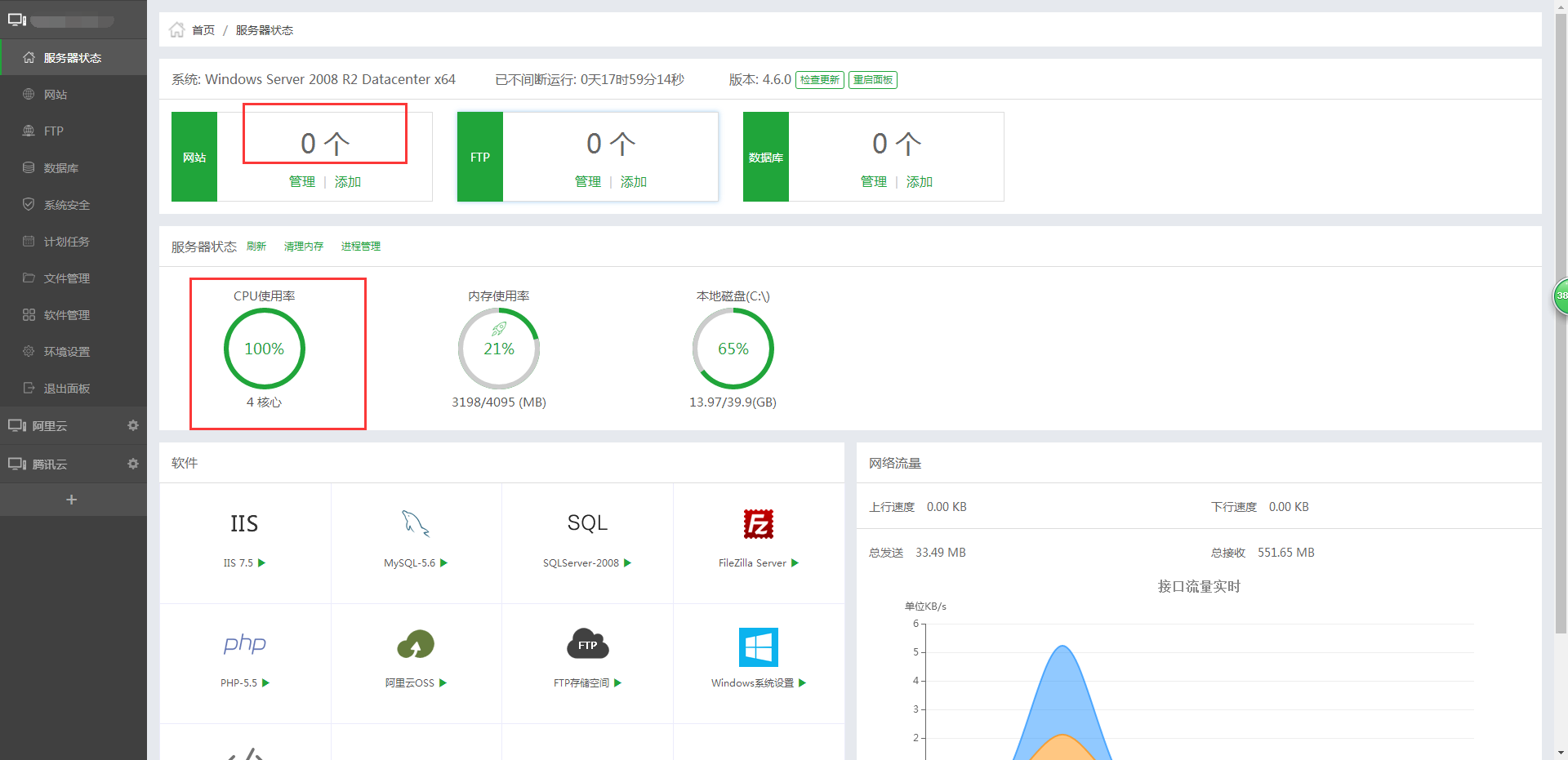
Task: Open settings gear for 阿里云
Action: 133,425
